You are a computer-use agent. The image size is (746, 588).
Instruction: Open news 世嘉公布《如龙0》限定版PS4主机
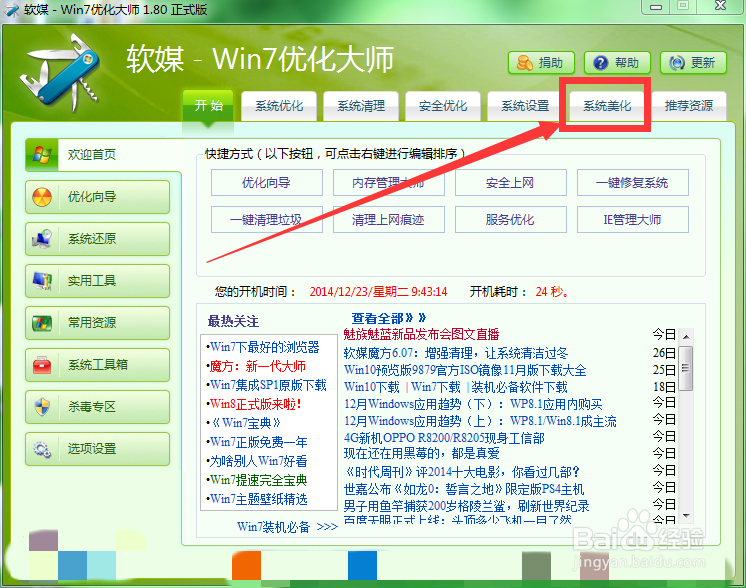tap(464, 489)
